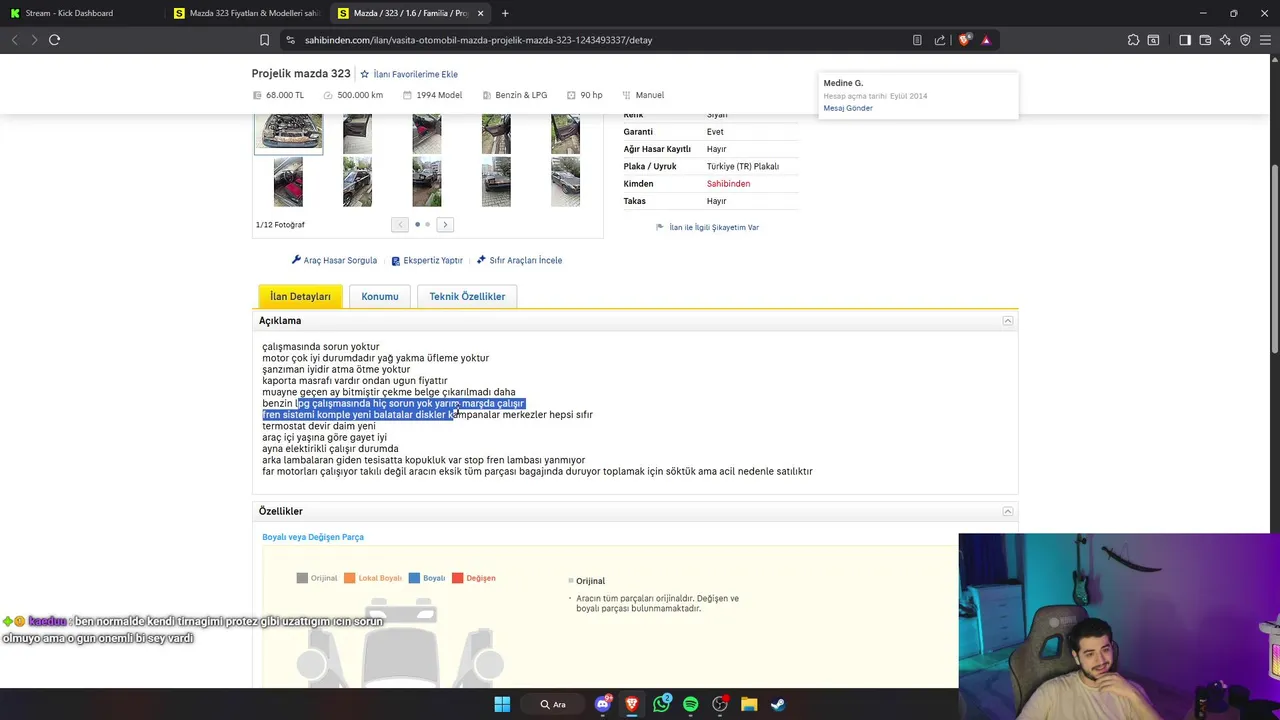Open Spotify from the taskbar
The width and height of the screenshot is (1280, 720).
[x=690, y=704]
